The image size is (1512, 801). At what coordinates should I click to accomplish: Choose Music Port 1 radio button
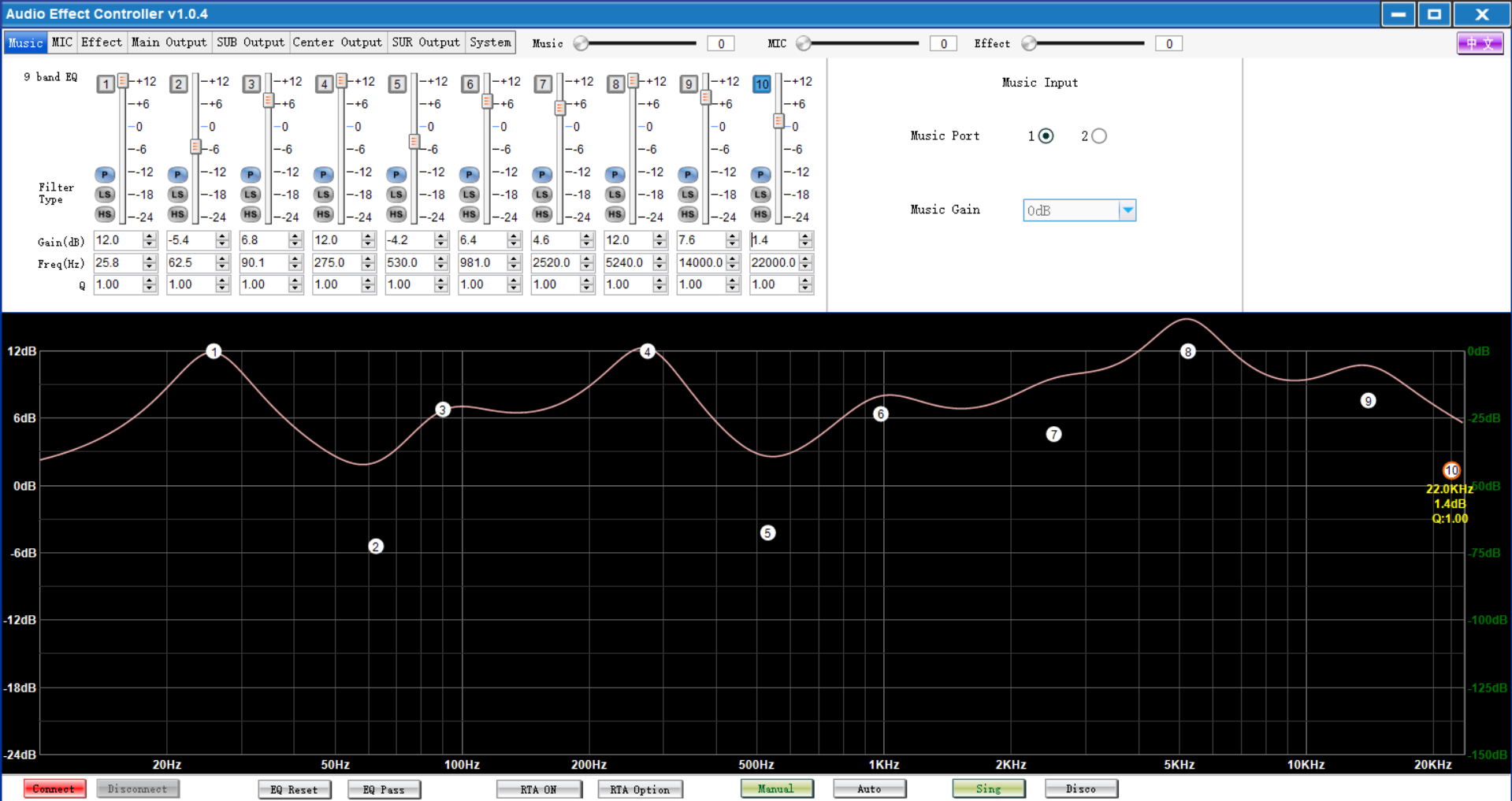[x=1046, y=136]
